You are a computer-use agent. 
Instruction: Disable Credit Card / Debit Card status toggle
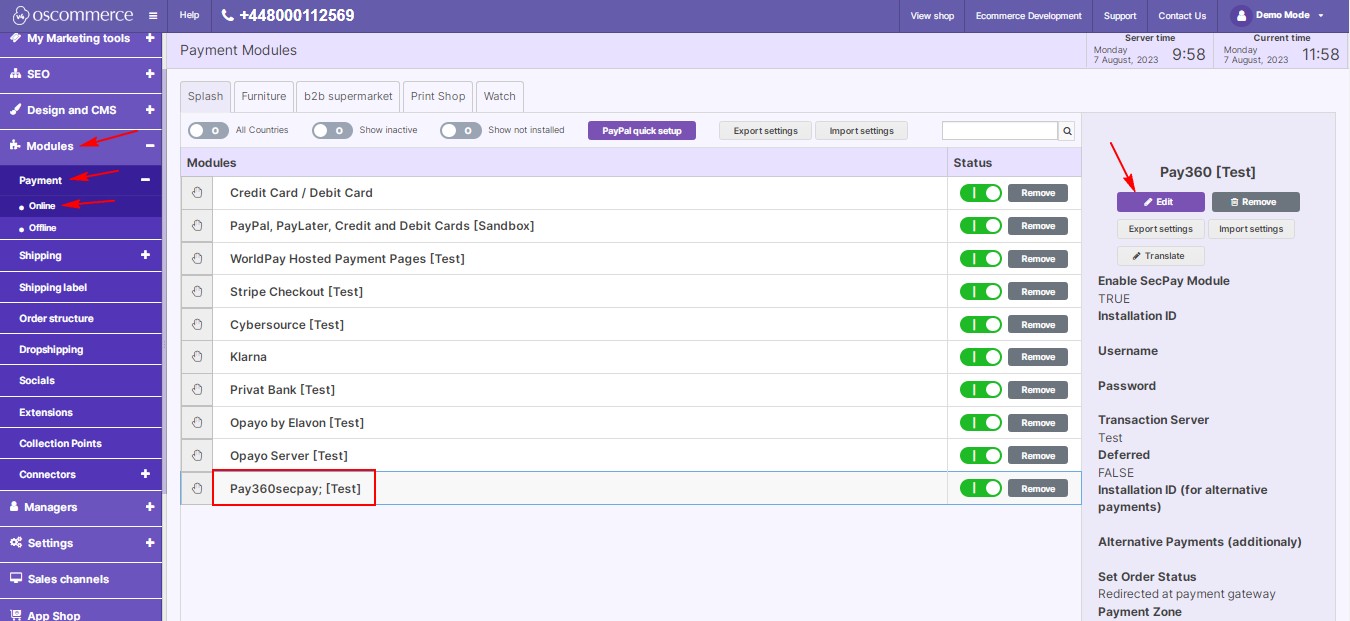[980, 193]
